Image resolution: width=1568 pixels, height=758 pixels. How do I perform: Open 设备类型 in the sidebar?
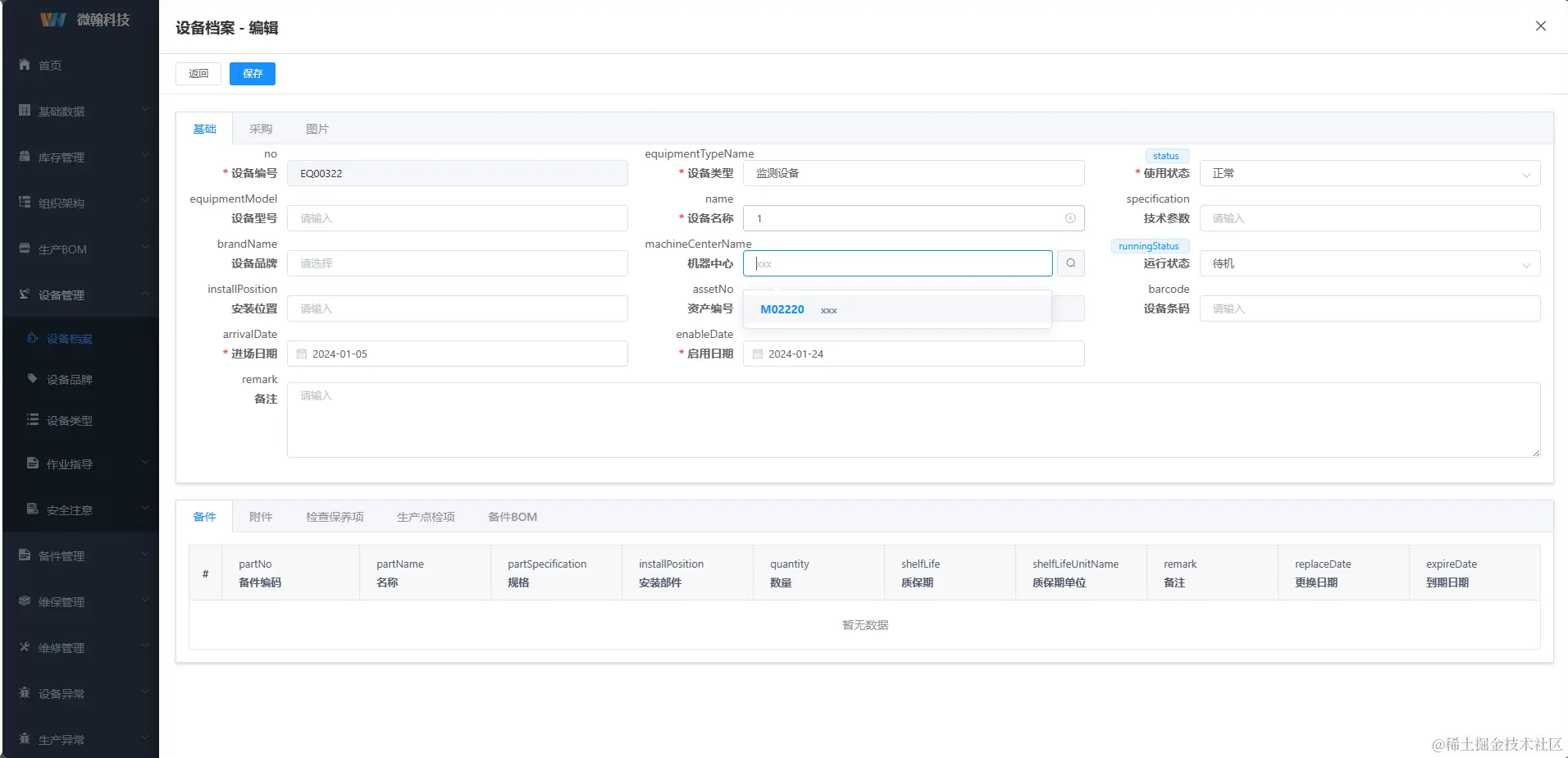point(80,420)
